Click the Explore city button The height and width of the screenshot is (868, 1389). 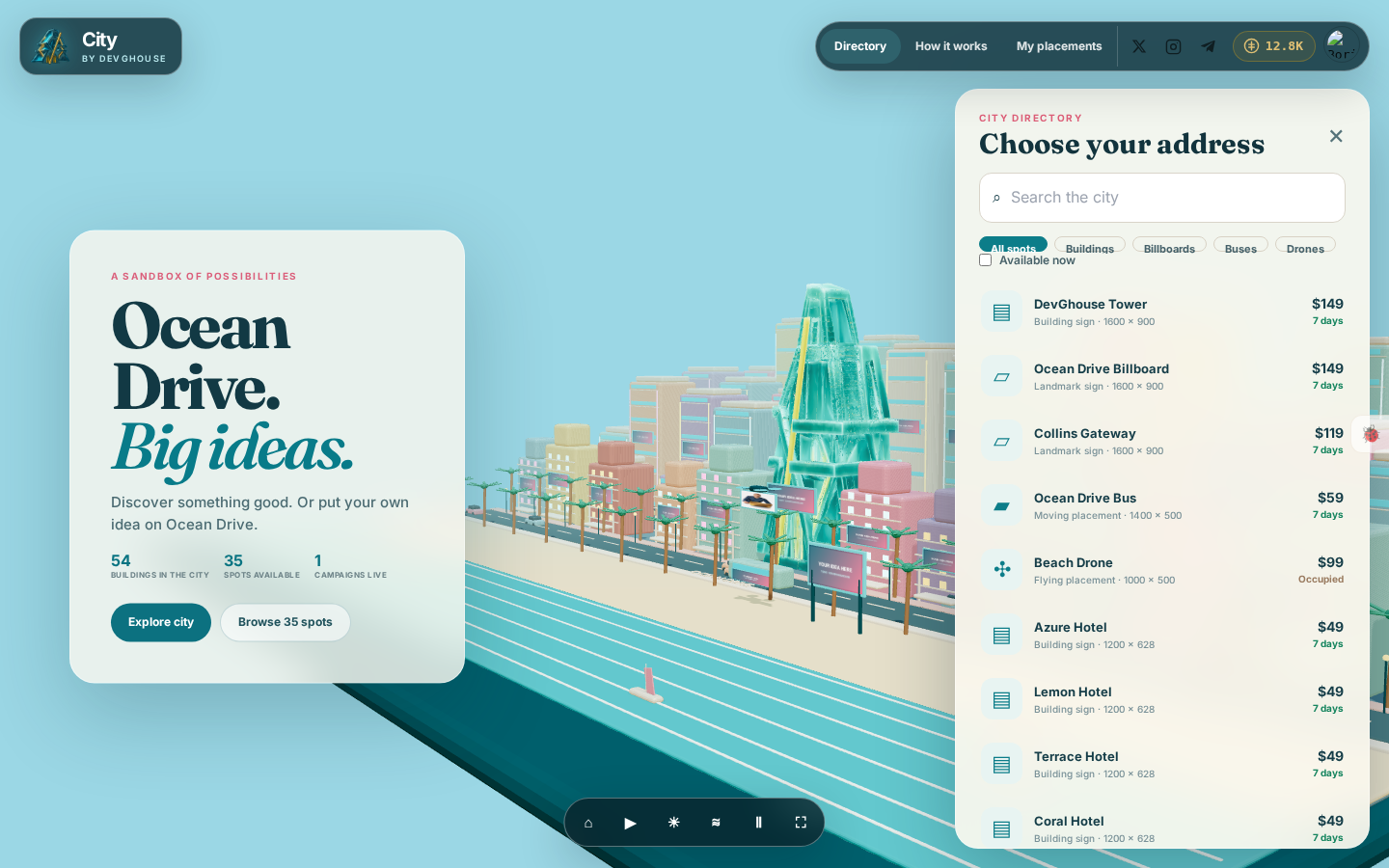[x=161, y=622]
